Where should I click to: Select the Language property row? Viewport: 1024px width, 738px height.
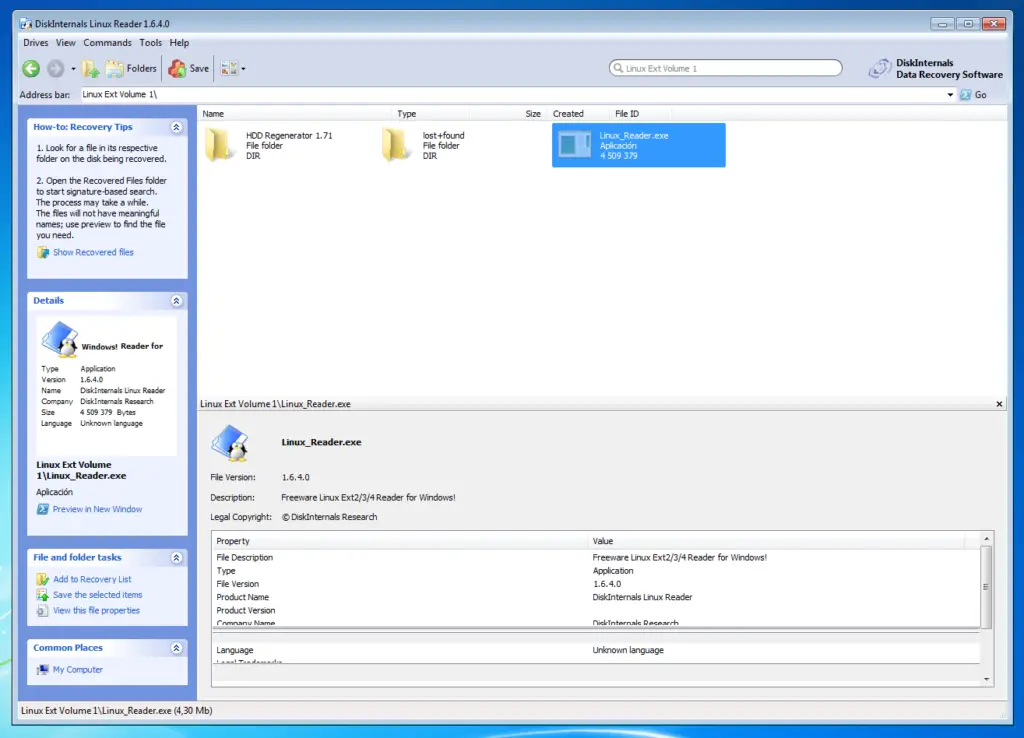coord(597,650)
